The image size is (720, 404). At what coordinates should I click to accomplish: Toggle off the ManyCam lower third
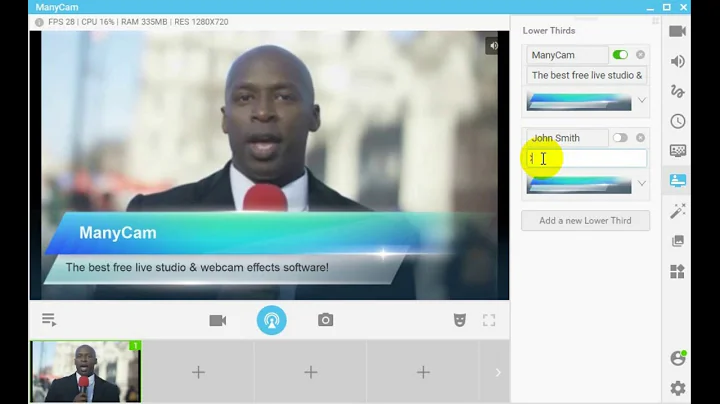coord(620,55)
